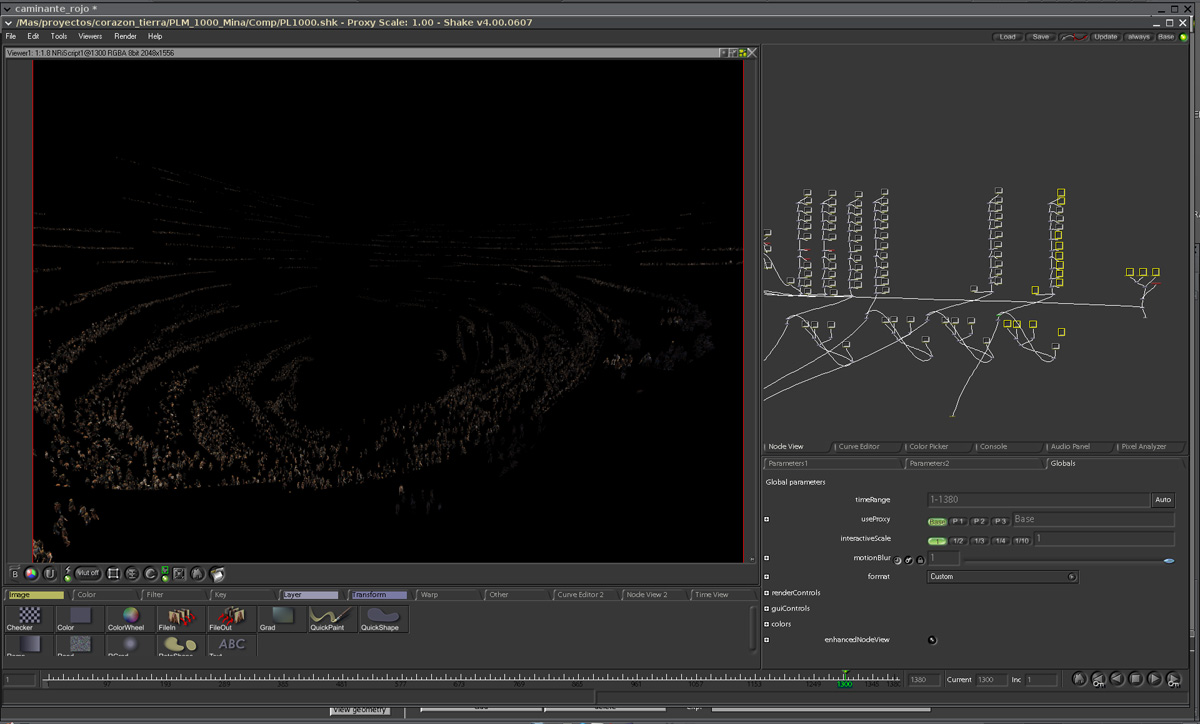Click the viewer flipbook launch button
Viewport: 1200px width, 724px height.
[x=217, y=574]
